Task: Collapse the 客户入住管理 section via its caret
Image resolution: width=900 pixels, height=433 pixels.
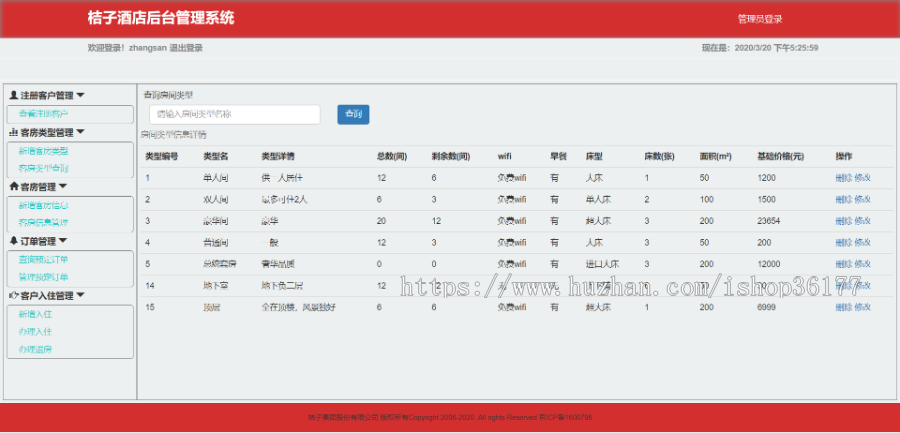Action: (x=80, y=295)
